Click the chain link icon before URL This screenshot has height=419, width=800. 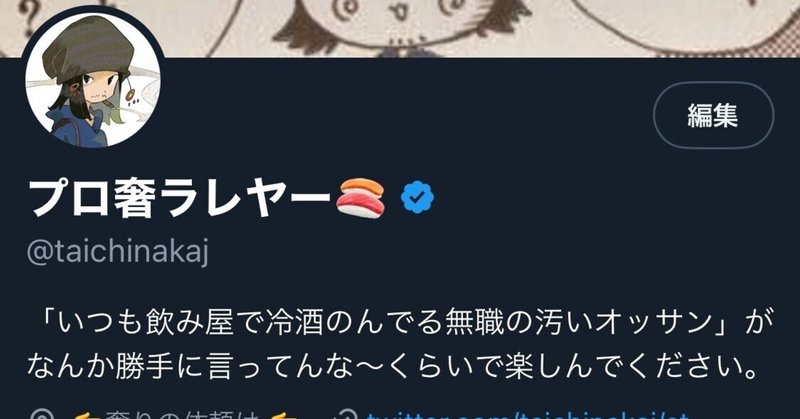click(348, 414)
